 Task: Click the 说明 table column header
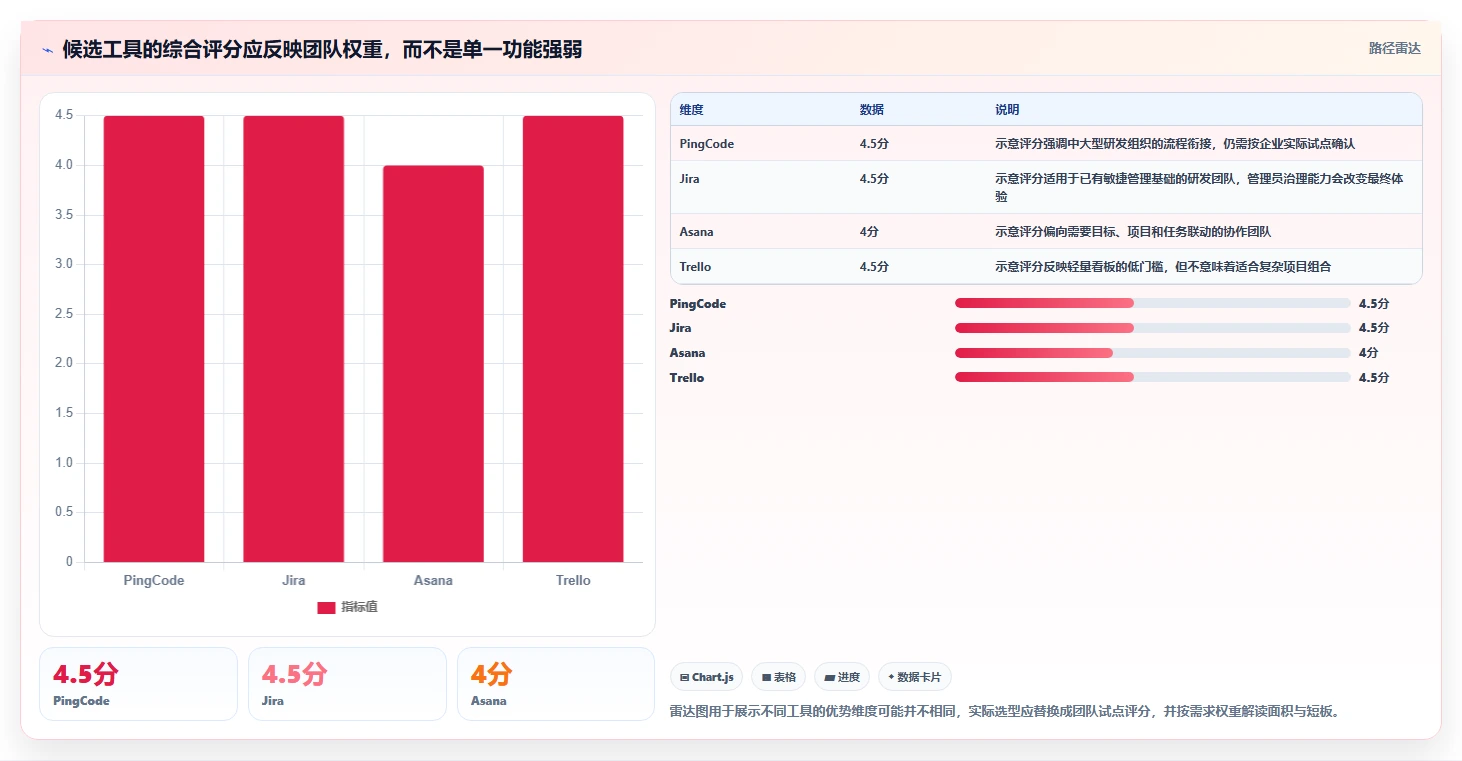tap(1006, 110)
